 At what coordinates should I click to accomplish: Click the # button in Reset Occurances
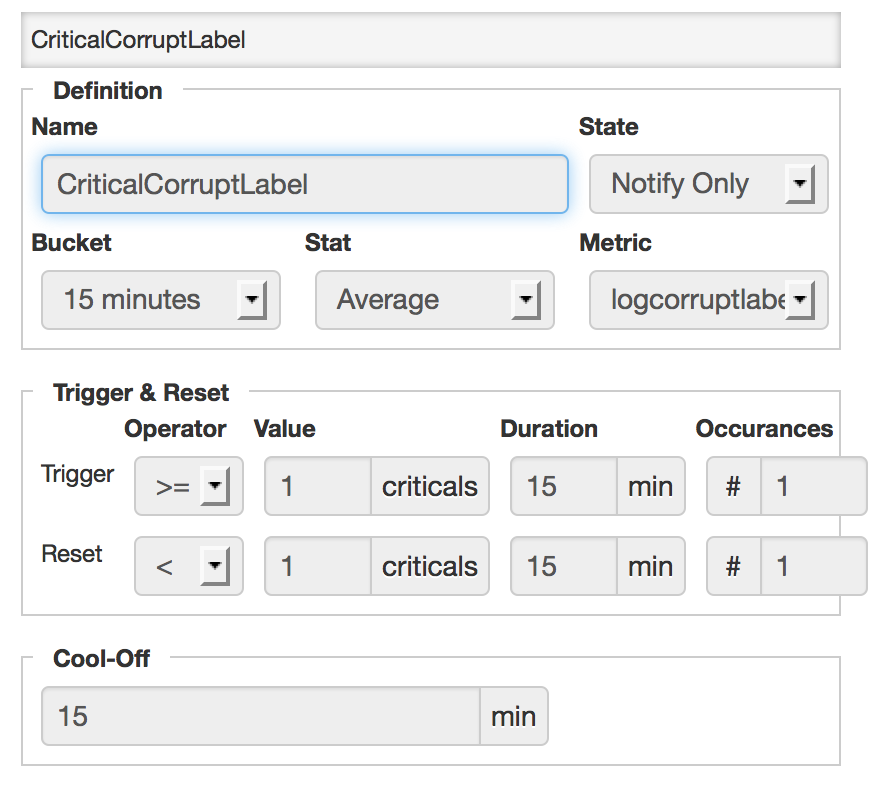[x=734, y=566]
